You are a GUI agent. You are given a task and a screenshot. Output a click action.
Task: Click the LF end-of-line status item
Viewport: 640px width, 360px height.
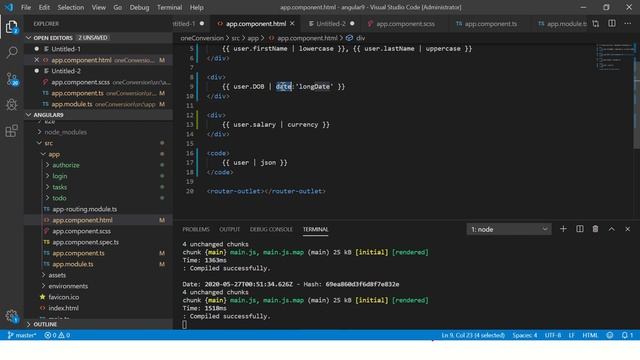(x=571, y=335)
